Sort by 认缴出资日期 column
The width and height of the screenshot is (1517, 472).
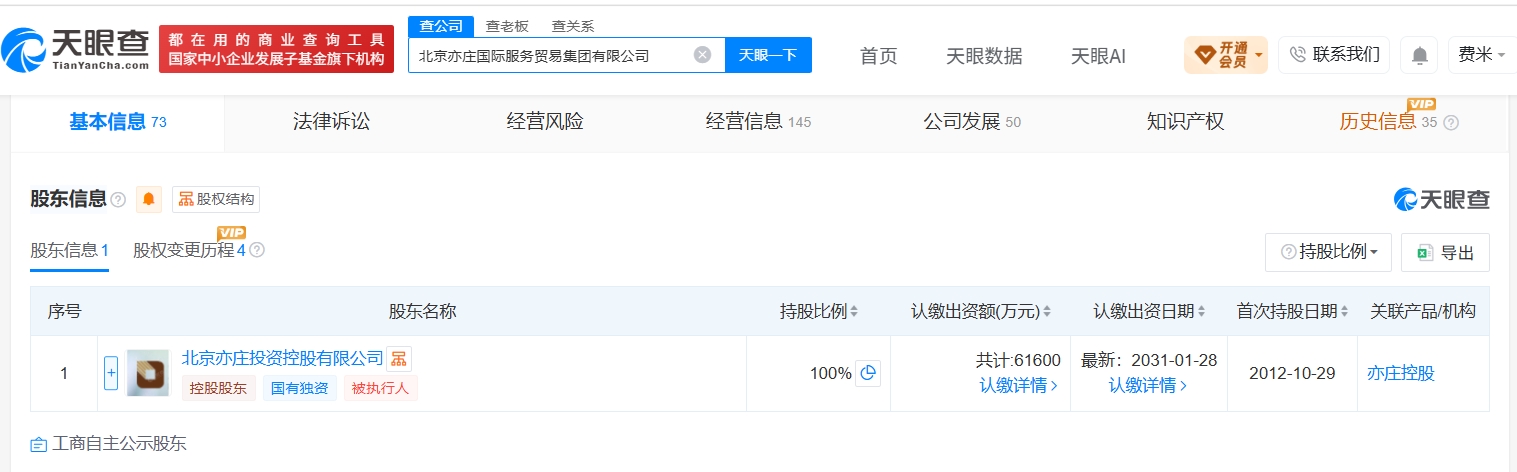(x=1149, y=311)
